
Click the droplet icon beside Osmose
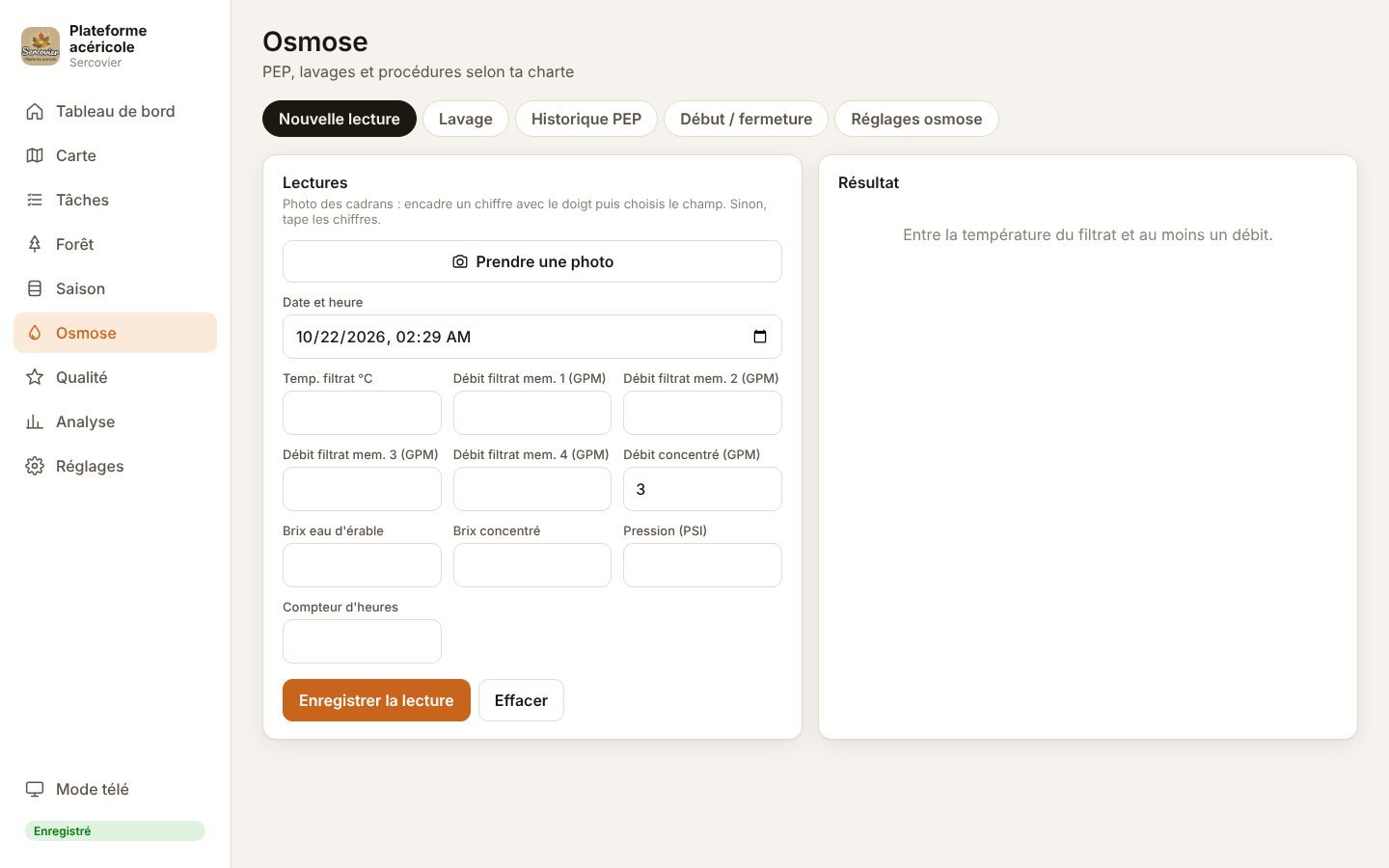point(35,333)
